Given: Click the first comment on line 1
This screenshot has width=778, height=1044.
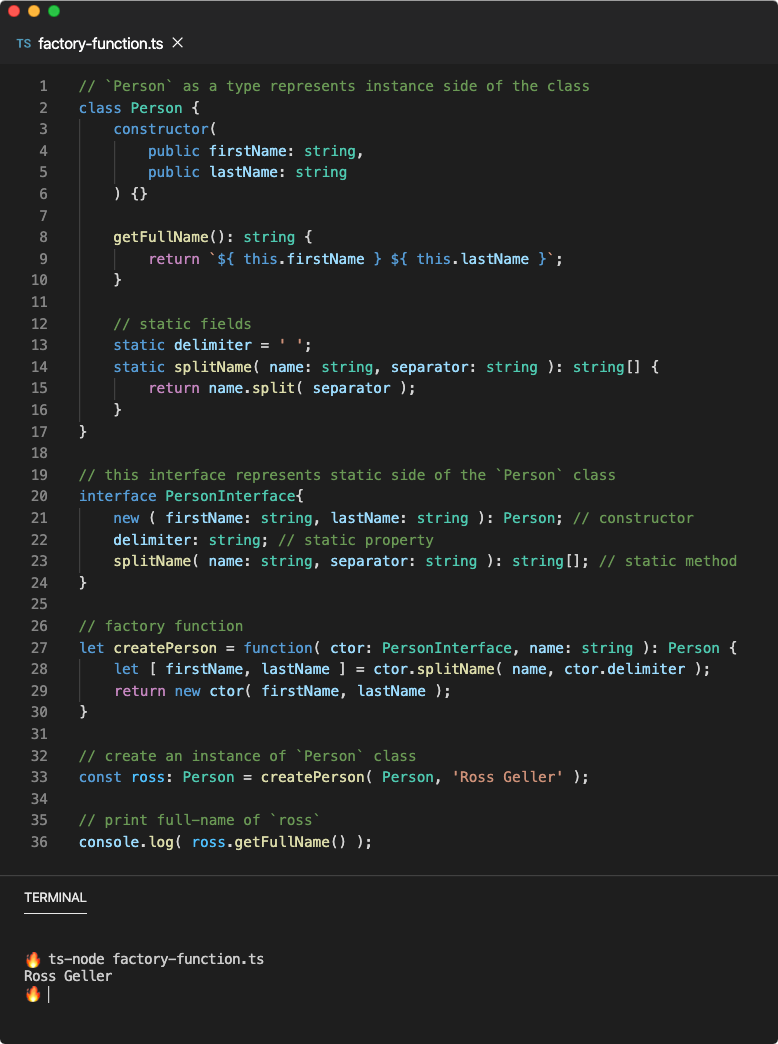Looking at the screenshot, I should [x=334, y=86].
